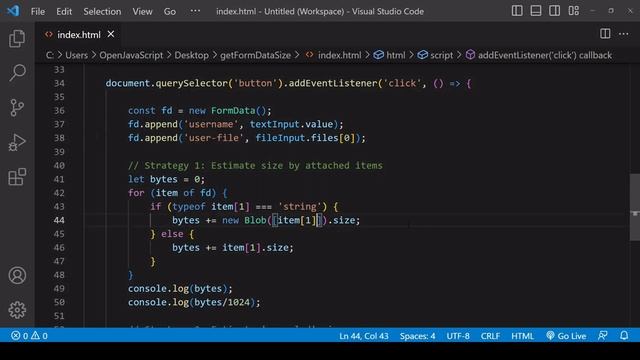Image resolution: width=640 pixels, height=360 pixels.
Task: Click 'else' keyword on line 45
Action: coord(172,234)
